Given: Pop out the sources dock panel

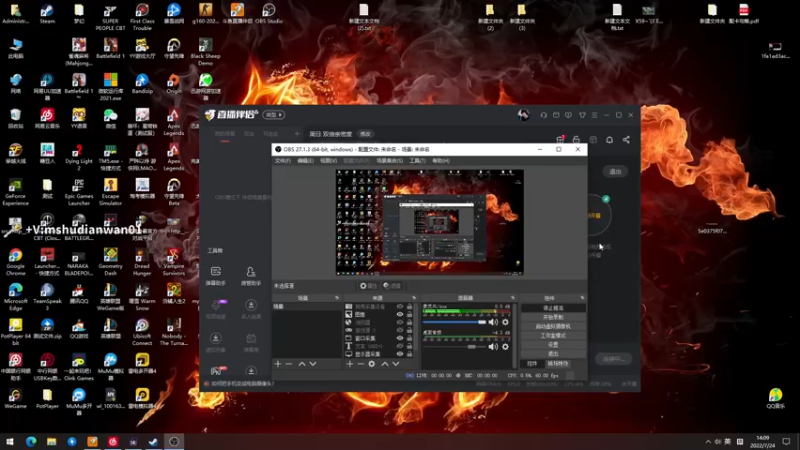Looking at the screenshot, I should click(414, 297).
